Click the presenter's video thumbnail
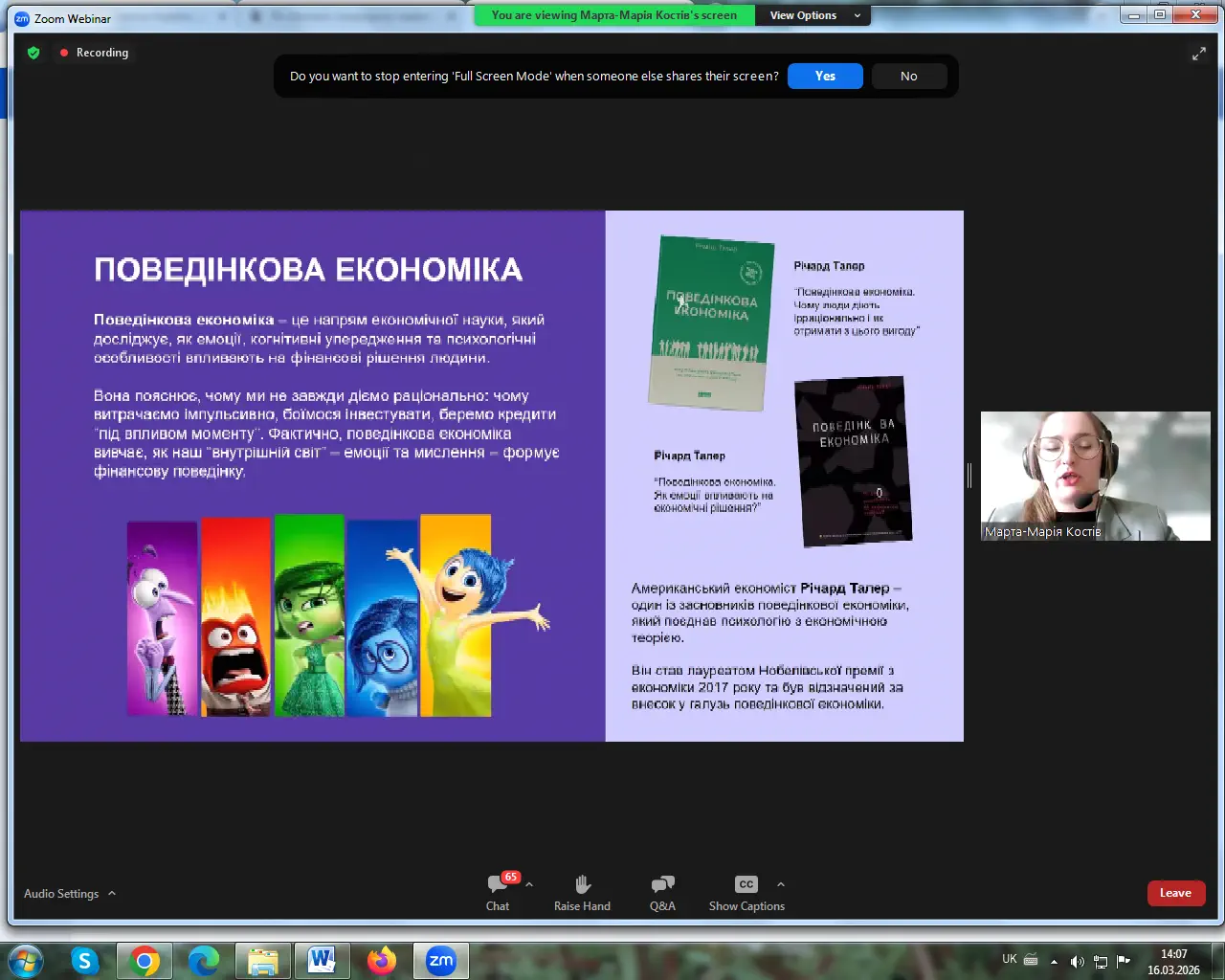The image size is (1225, 980). click(x=1095, y=476)
